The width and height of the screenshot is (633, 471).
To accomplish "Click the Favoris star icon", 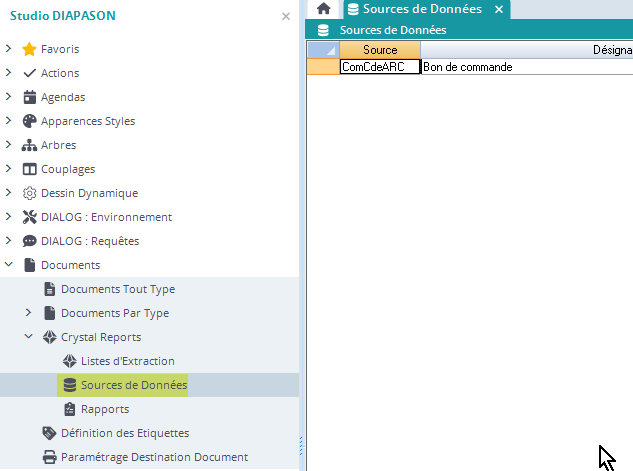I will tap(29, 49).
